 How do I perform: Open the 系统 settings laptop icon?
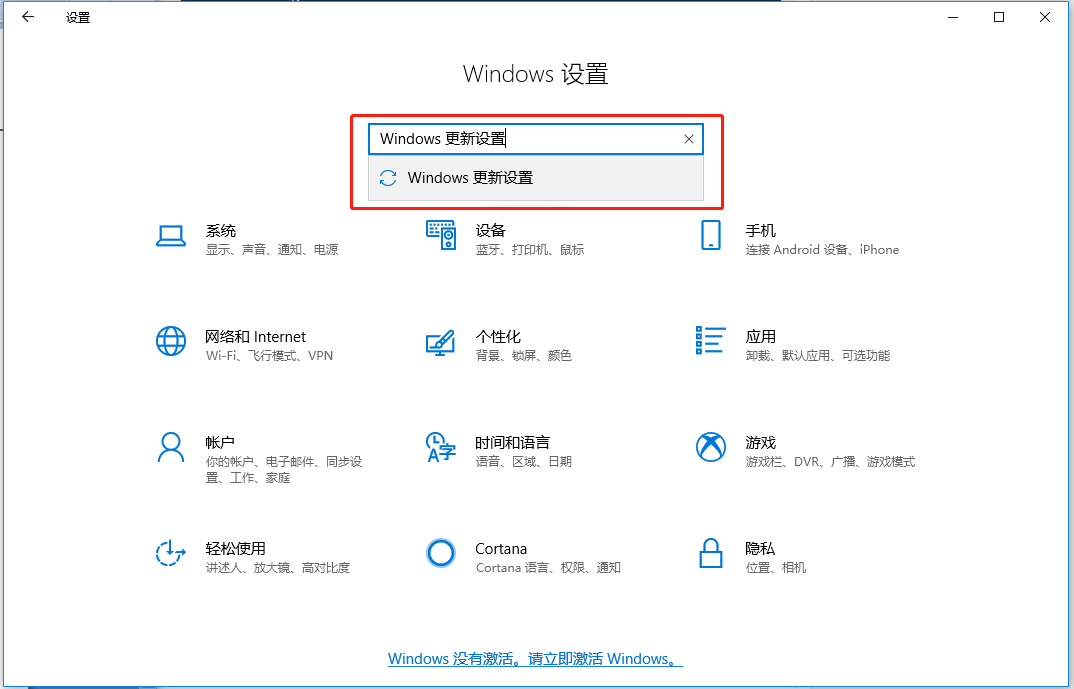171,236
